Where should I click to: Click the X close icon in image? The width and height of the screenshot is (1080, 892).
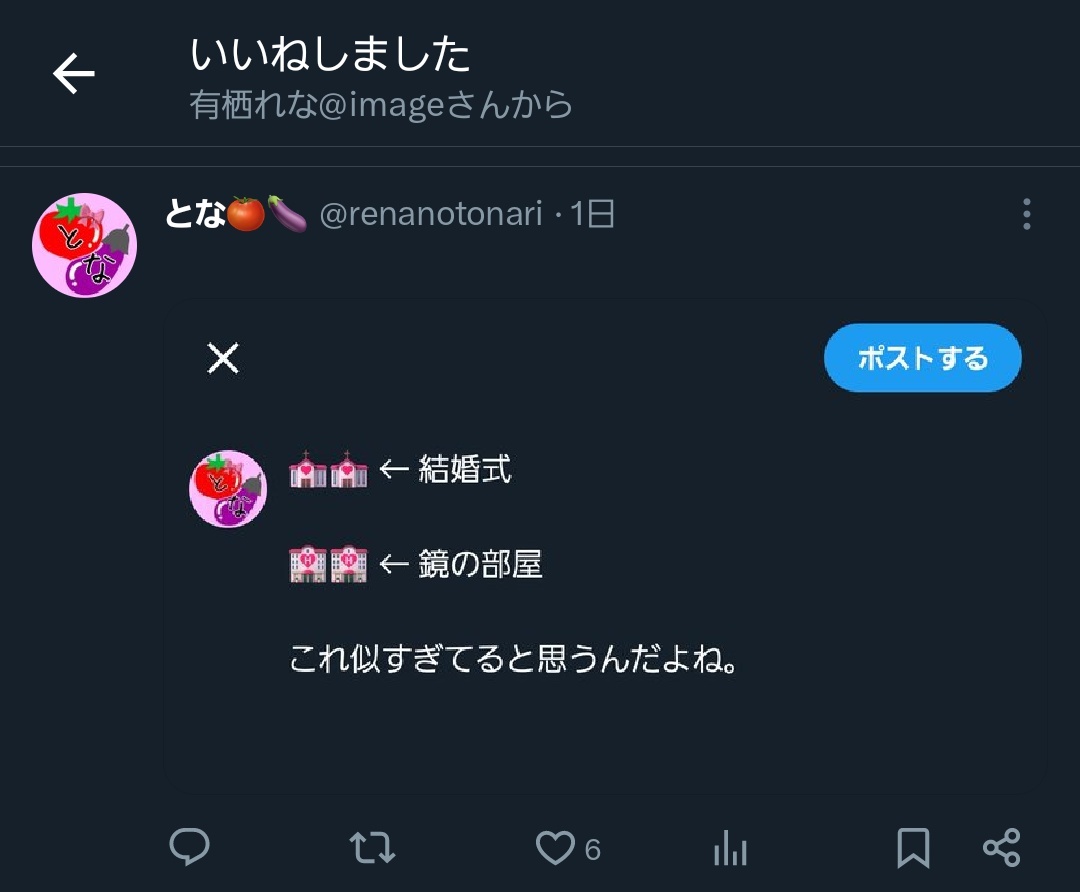[223, 358]
